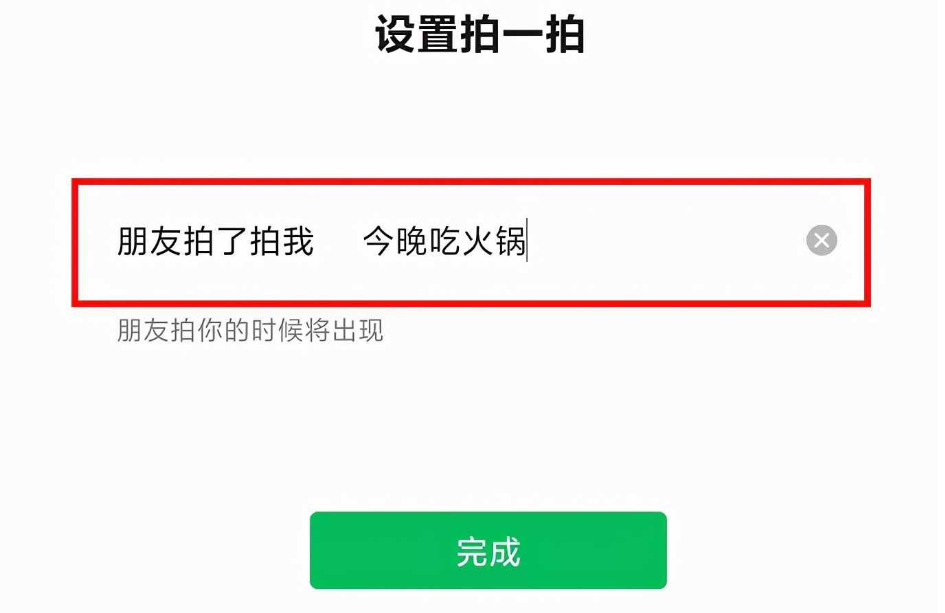Screen dimensions: 945x613
Task: Click the 设置拍一拍 page title
Action: [x=480, y=34]
